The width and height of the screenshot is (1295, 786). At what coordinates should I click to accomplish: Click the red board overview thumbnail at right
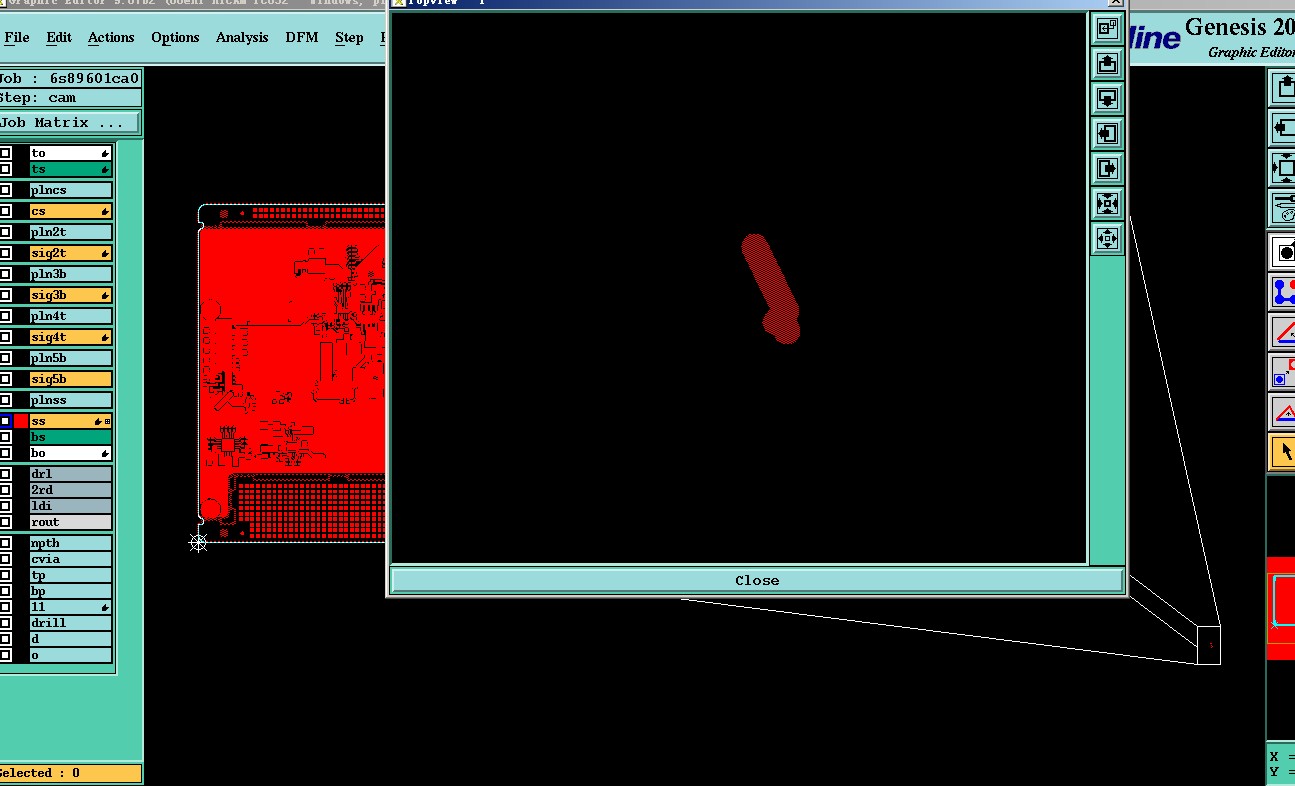coord(1281,608)
